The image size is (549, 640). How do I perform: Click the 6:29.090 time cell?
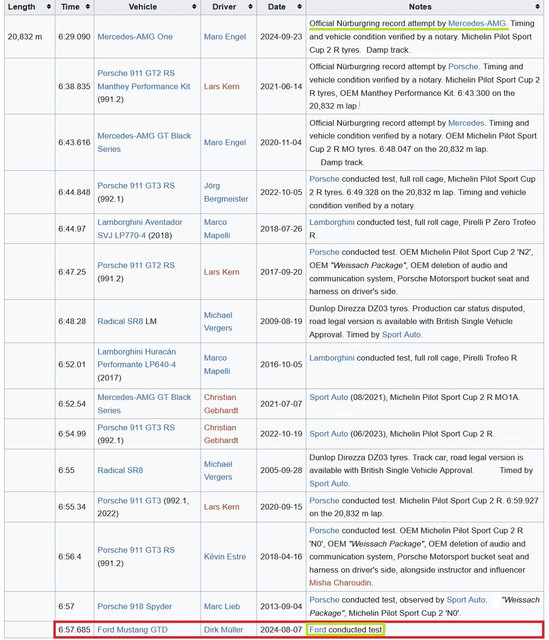tap(74, 37)
